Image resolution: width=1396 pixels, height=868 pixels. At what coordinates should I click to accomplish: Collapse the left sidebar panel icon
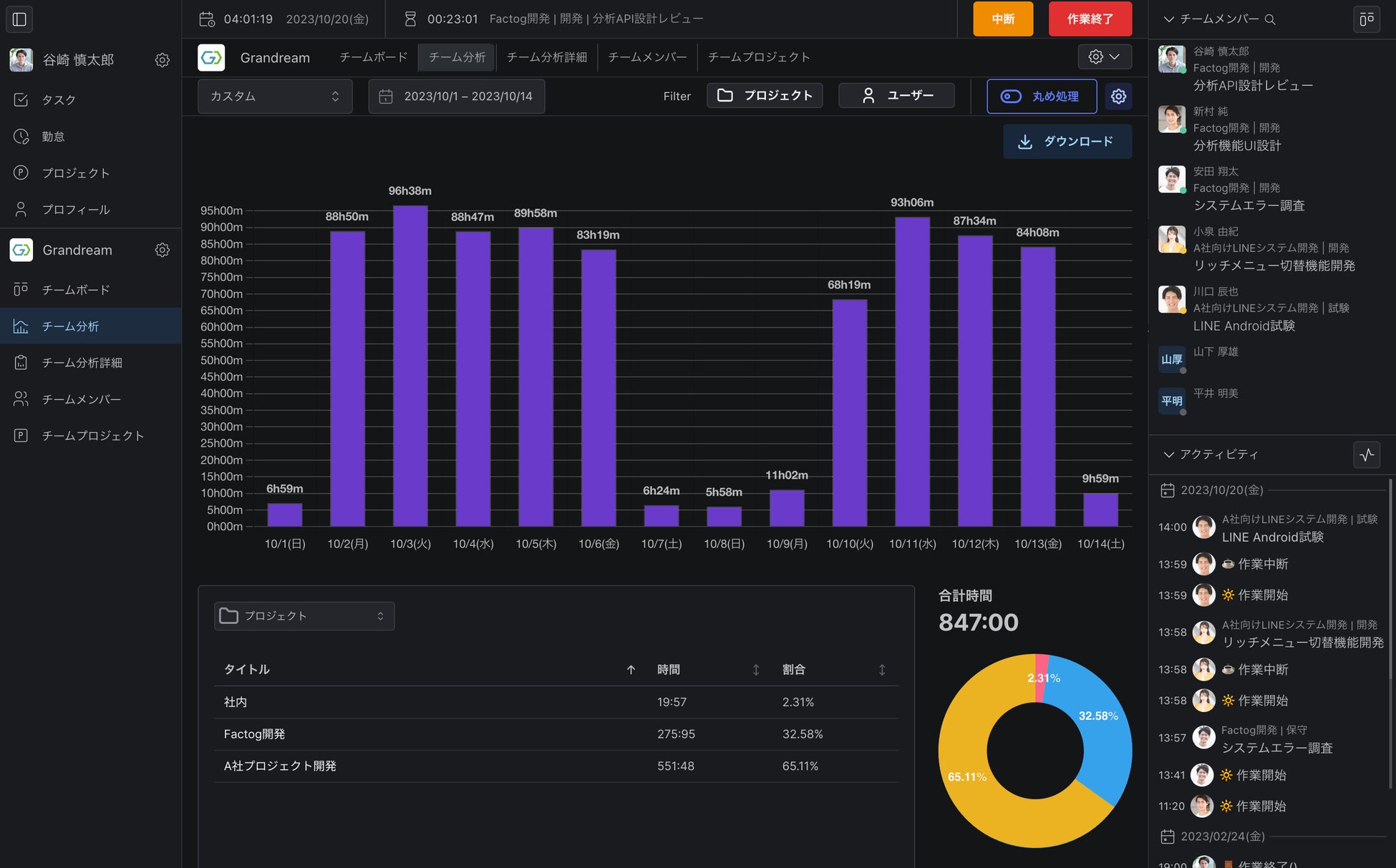tap(19, 19)
